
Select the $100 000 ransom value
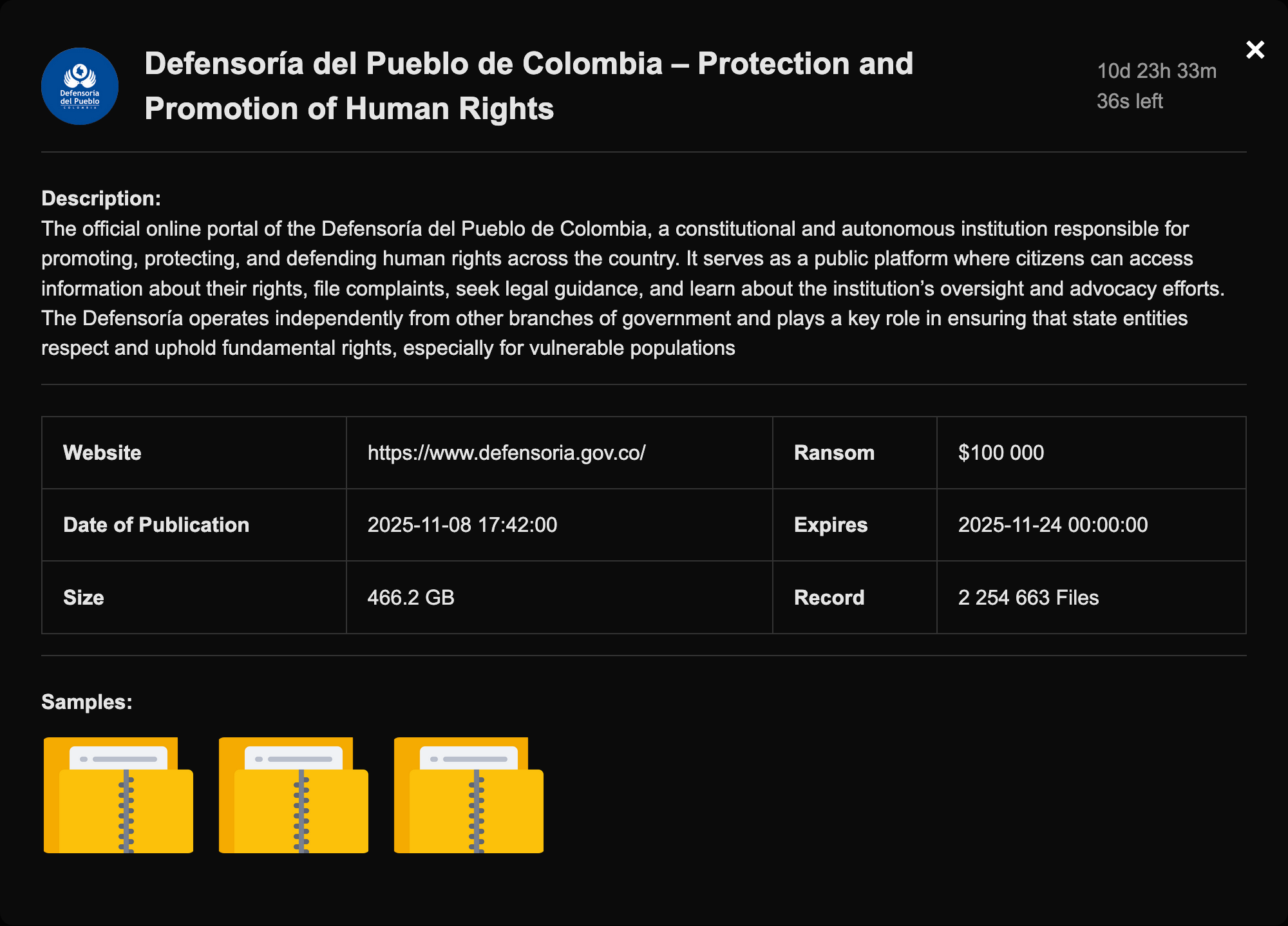[x=1001, y=453]
